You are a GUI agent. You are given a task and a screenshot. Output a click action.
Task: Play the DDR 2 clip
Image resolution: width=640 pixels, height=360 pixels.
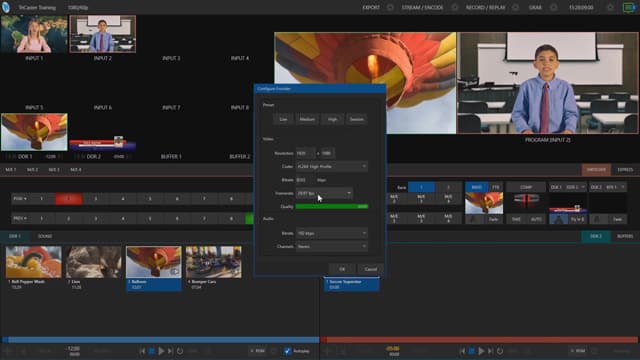click(481, 351)
